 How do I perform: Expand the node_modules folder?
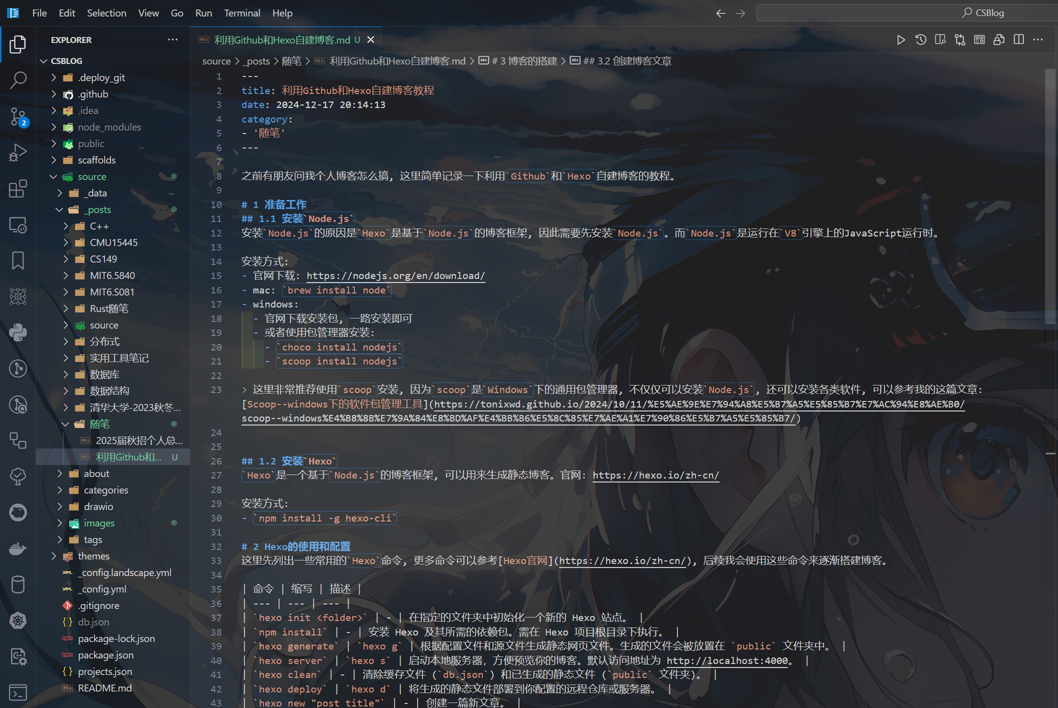pyautogui.click(x=53, y=127)
